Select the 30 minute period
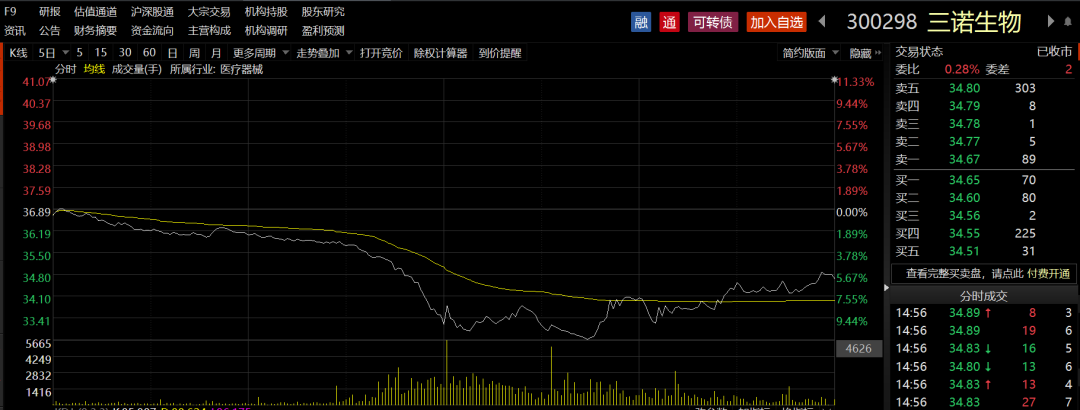This screenshot has width=1080, height=410. tap(125, 53)
